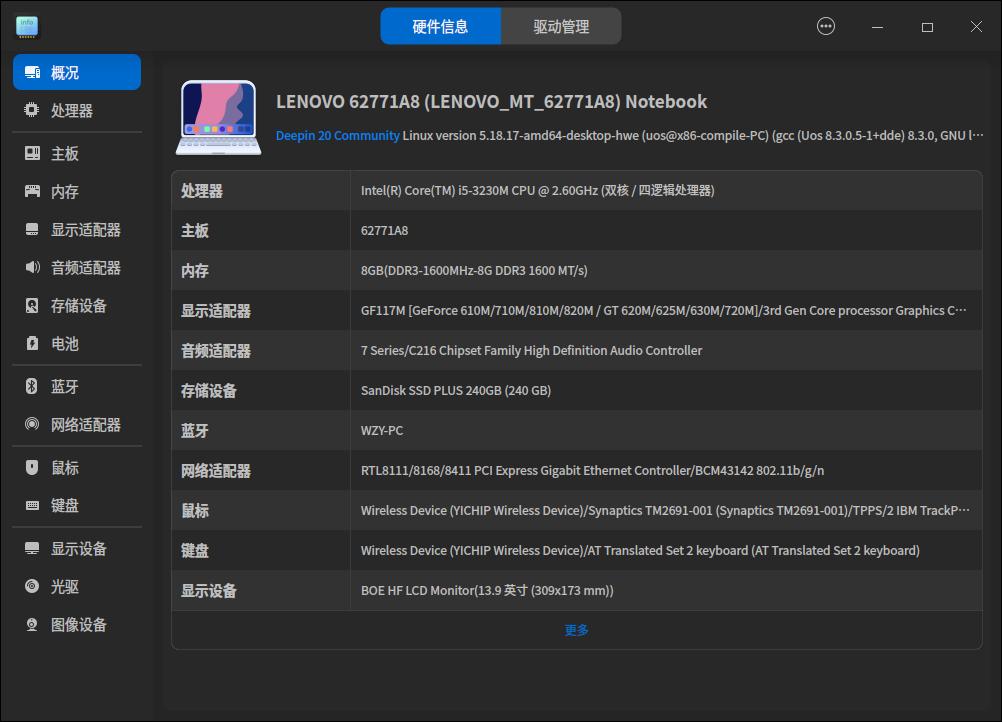
Task: Click the device manager app icon in titlebar
Action: 27,27
